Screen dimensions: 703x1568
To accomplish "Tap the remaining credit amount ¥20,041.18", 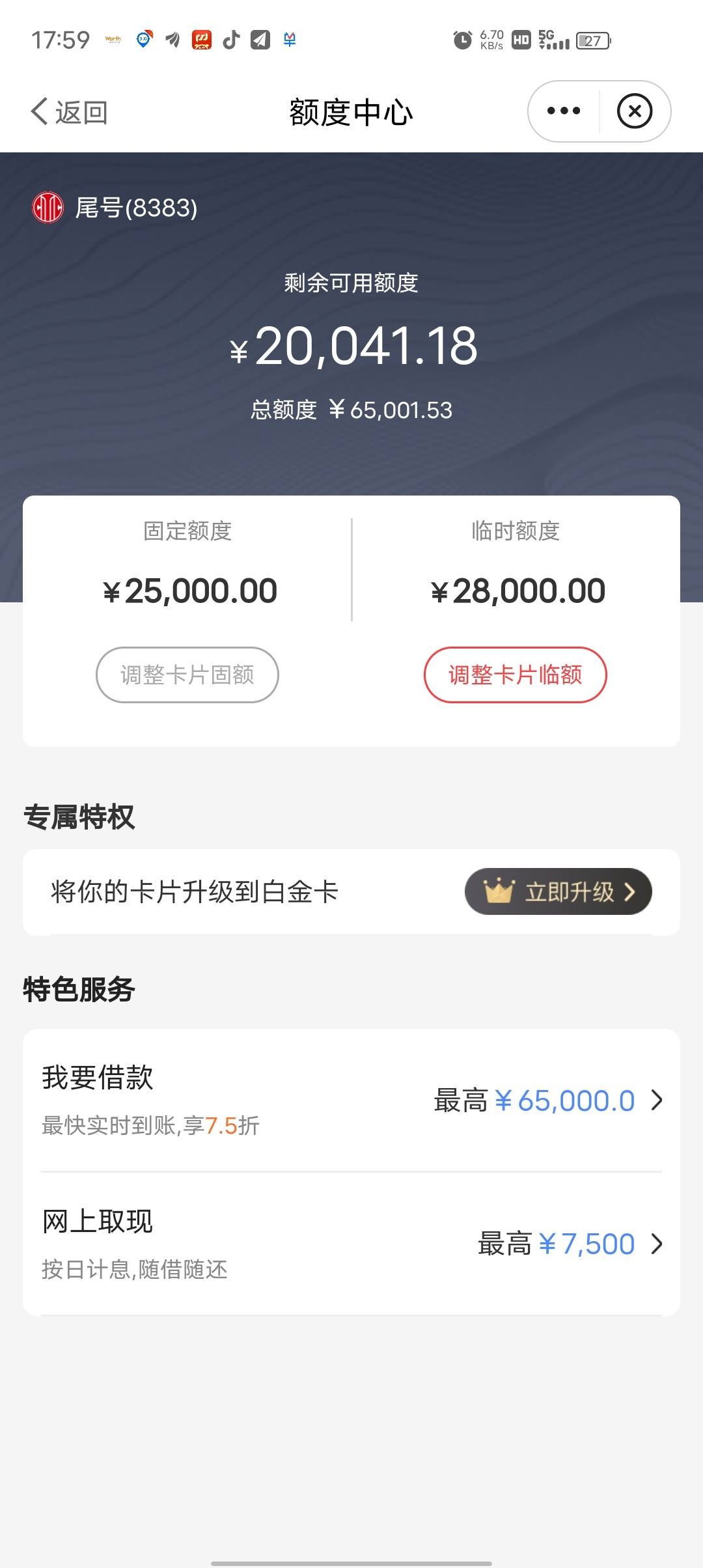I will pos(354,346).
